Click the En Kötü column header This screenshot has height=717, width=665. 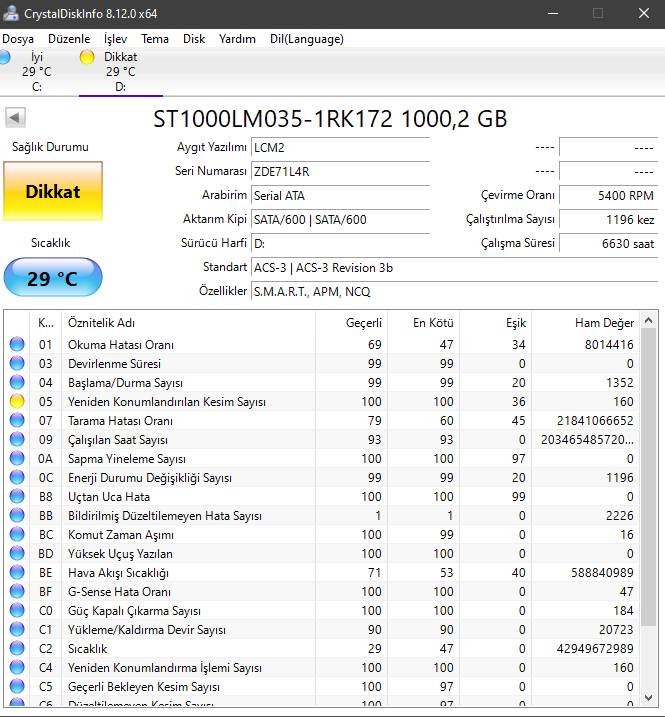[x=424, y=323]
